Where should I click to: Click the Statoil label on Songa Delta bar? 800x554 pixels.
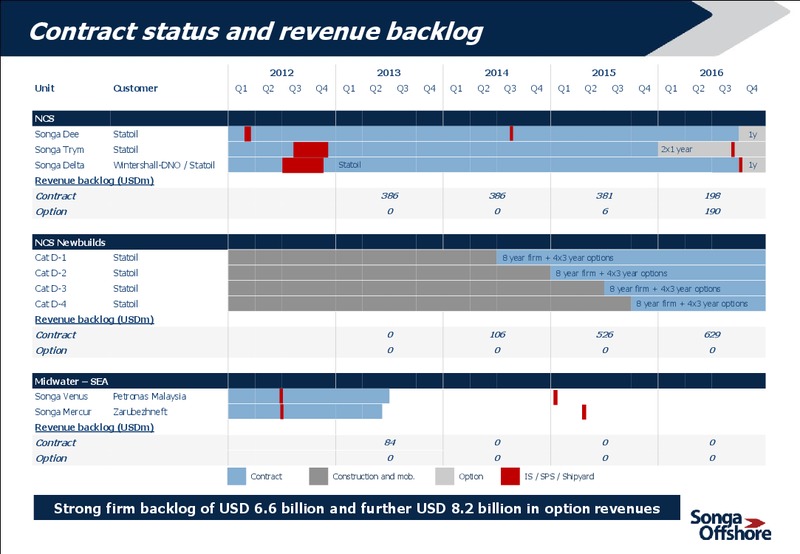coord(349,165)
